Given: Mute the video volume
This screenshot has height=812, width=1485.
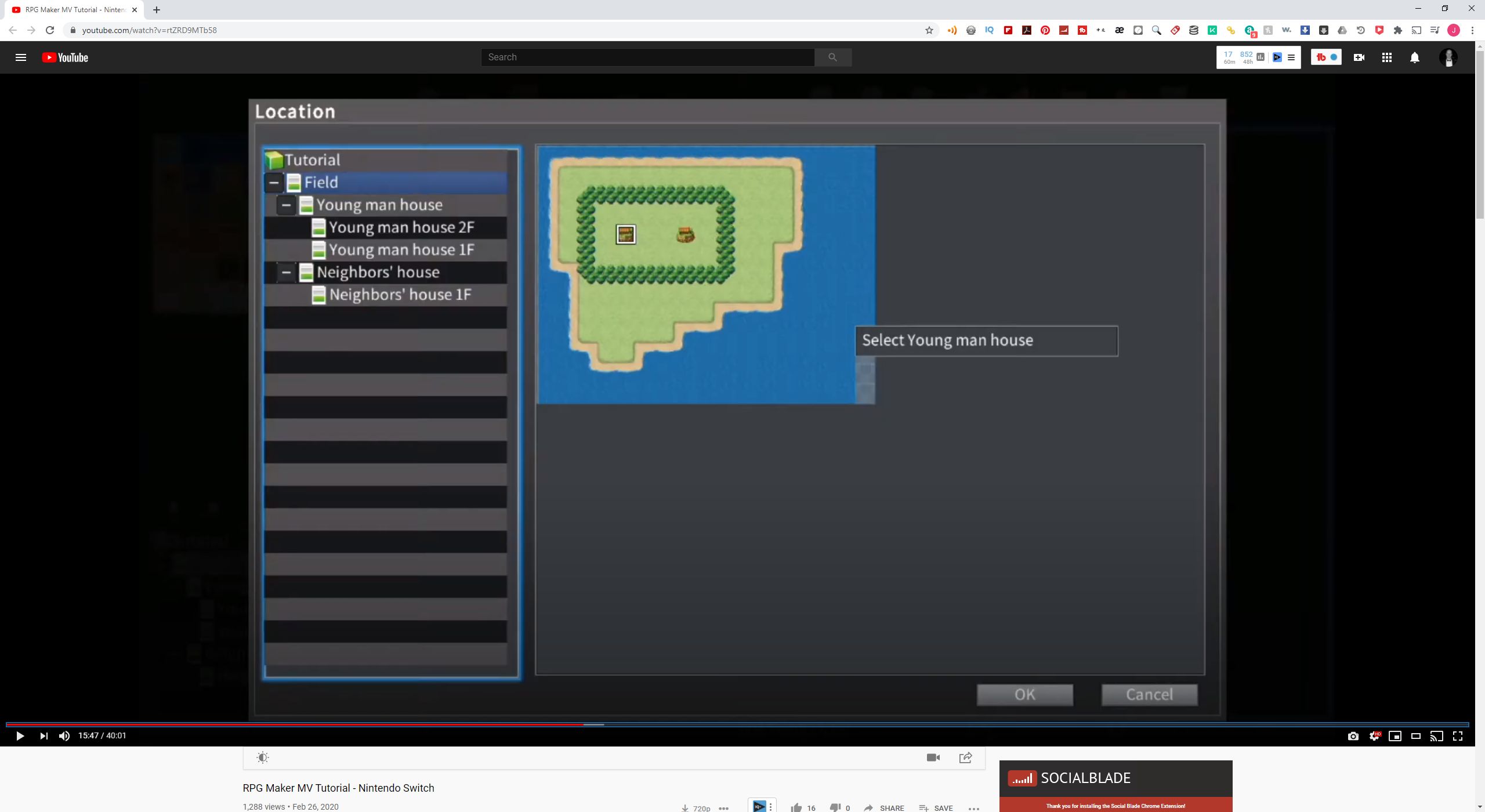Looking at the screenshot, I should pyautogui.click(x=64, y=736).
